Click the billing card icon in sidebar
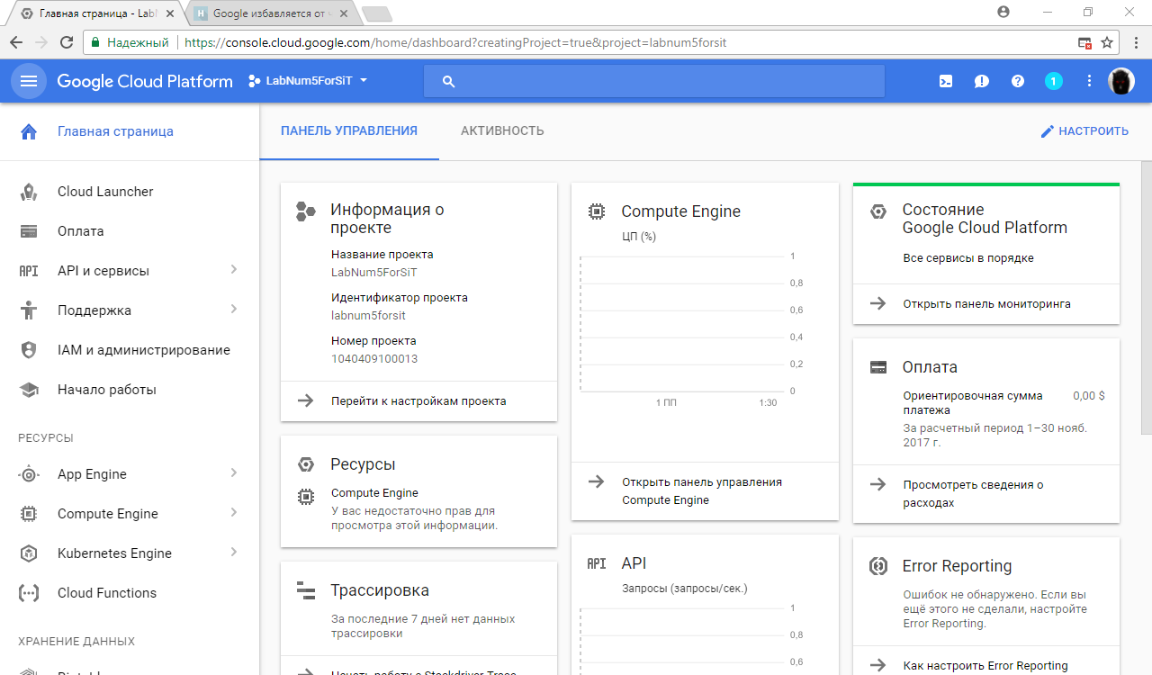This screenshot has height=675, width=1152. tap(29, 231)
